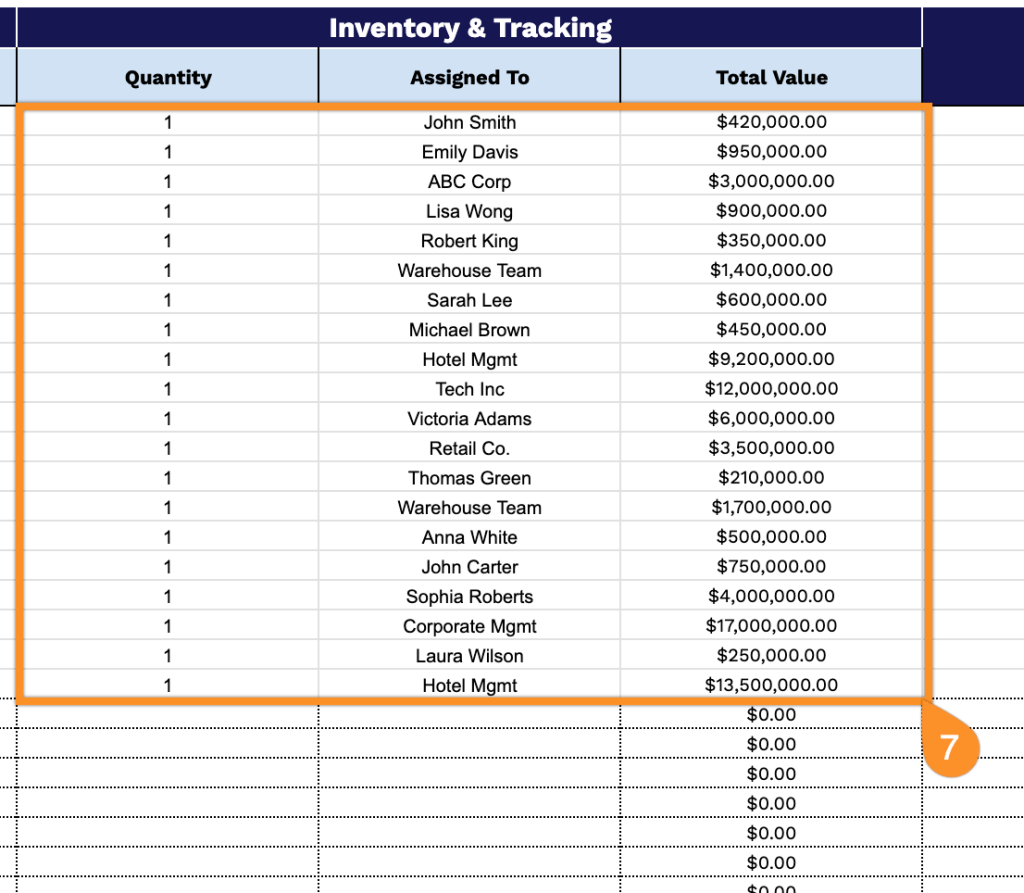The width and height of the screenshot is (1024, 893).
Task: Click the Assigned To column header
Action: [469, 77]
